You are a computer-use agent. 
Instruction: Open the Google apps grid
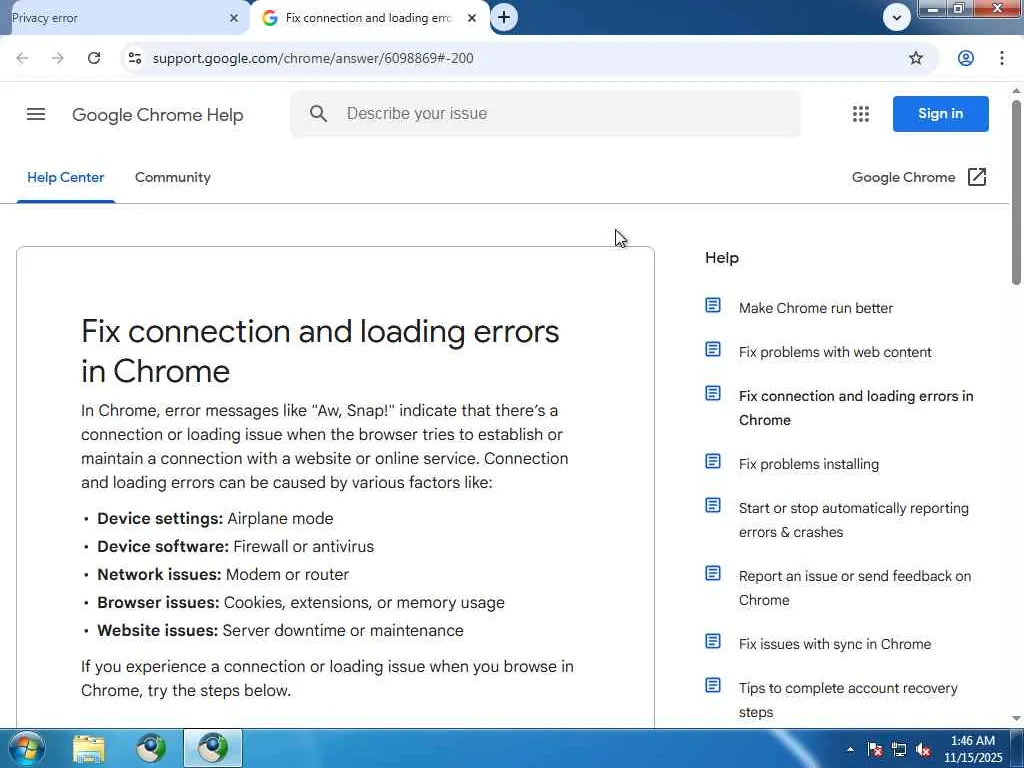(x=861, y=114)
